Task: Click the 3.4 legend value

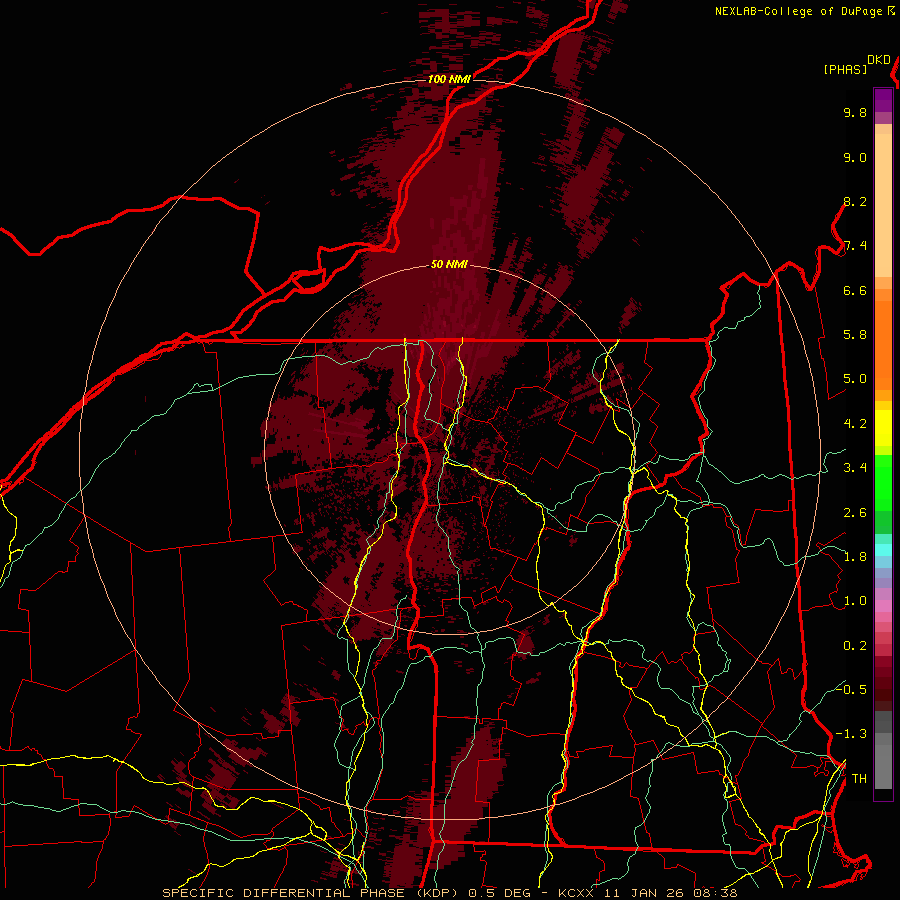Action: [855, 468]
